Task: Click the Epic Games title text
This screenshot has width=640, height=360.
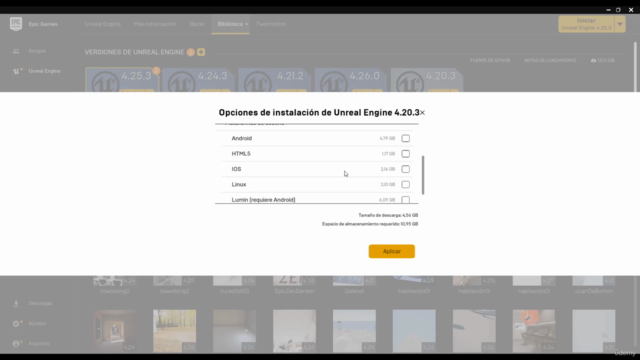Action: 43,24
